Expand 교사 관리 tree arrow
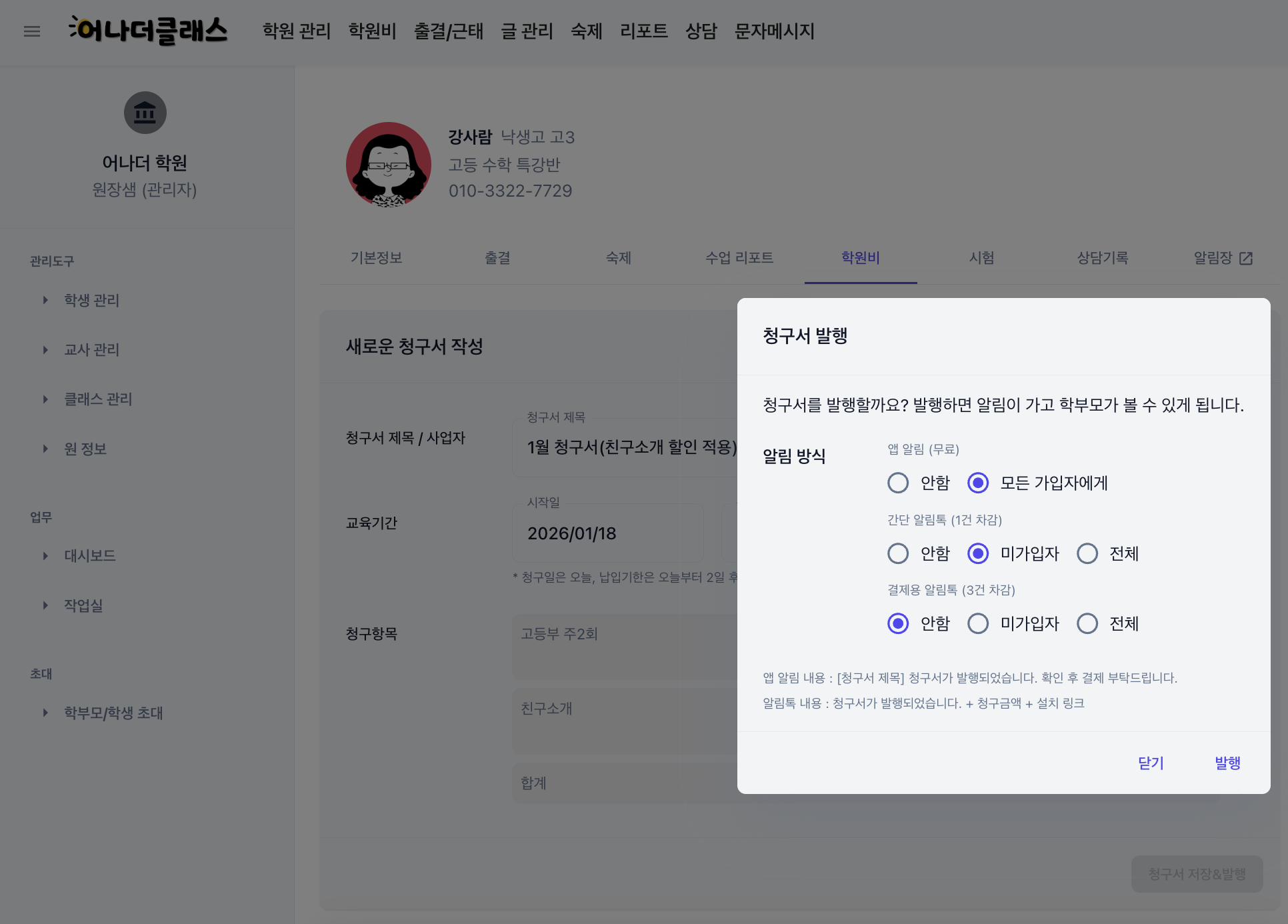This screenshot has width=1288, height=924. 45,350
